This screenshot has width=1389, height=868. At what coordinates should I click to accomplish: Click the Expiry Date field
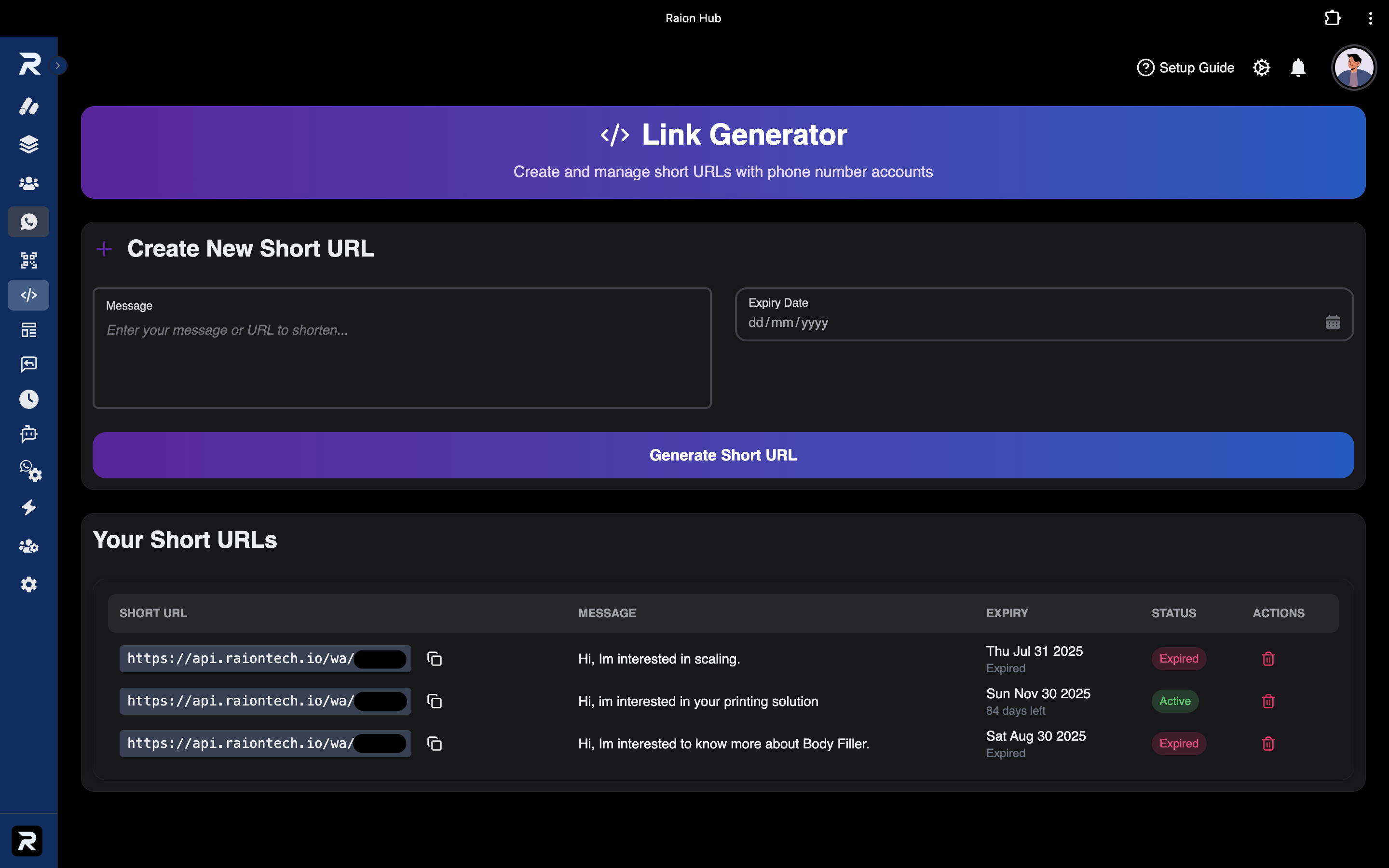pos(1044,314)
